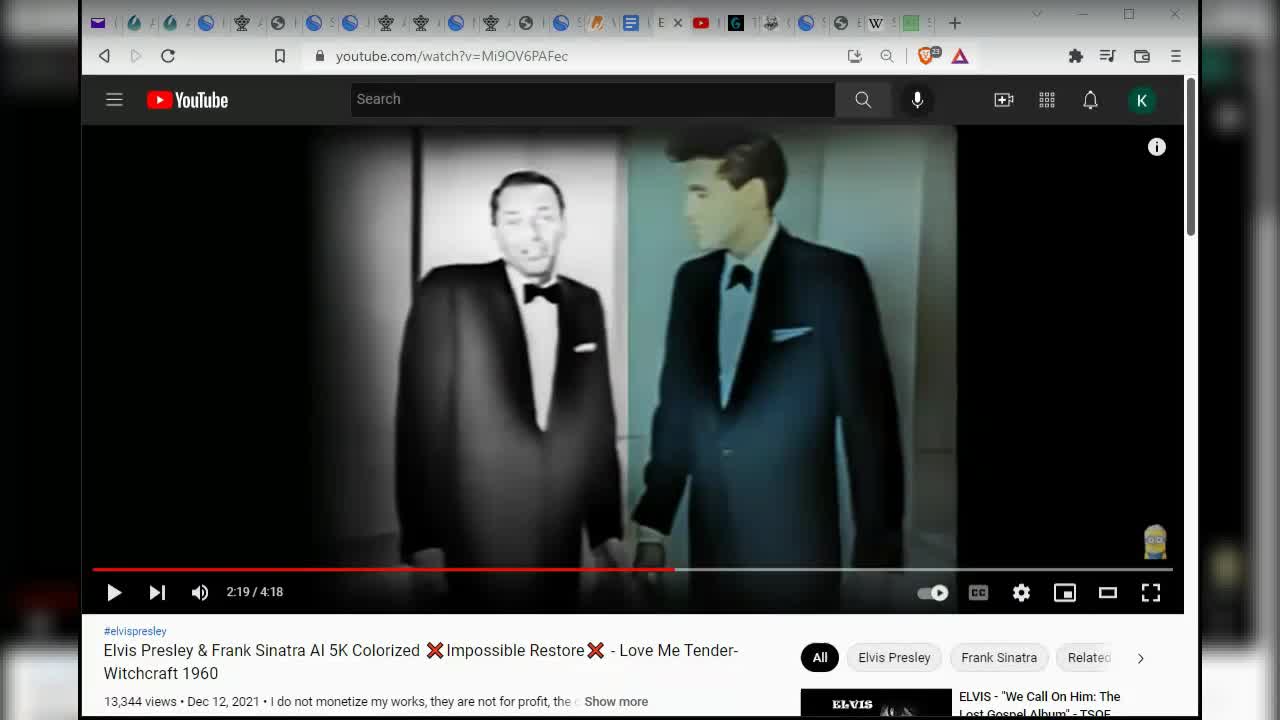Toggle the autoplay switch in player

click(933, 592)
